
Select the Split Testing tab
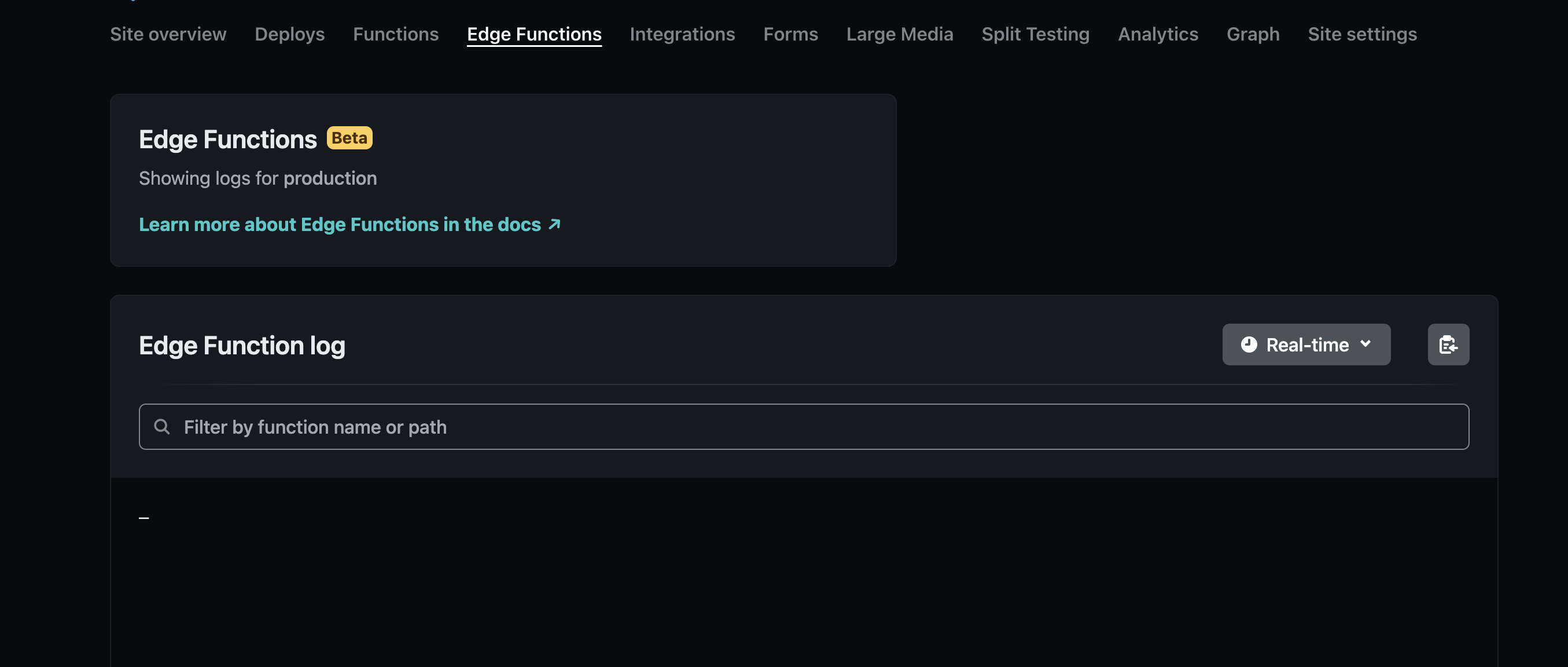click(x=1035, y=34)
